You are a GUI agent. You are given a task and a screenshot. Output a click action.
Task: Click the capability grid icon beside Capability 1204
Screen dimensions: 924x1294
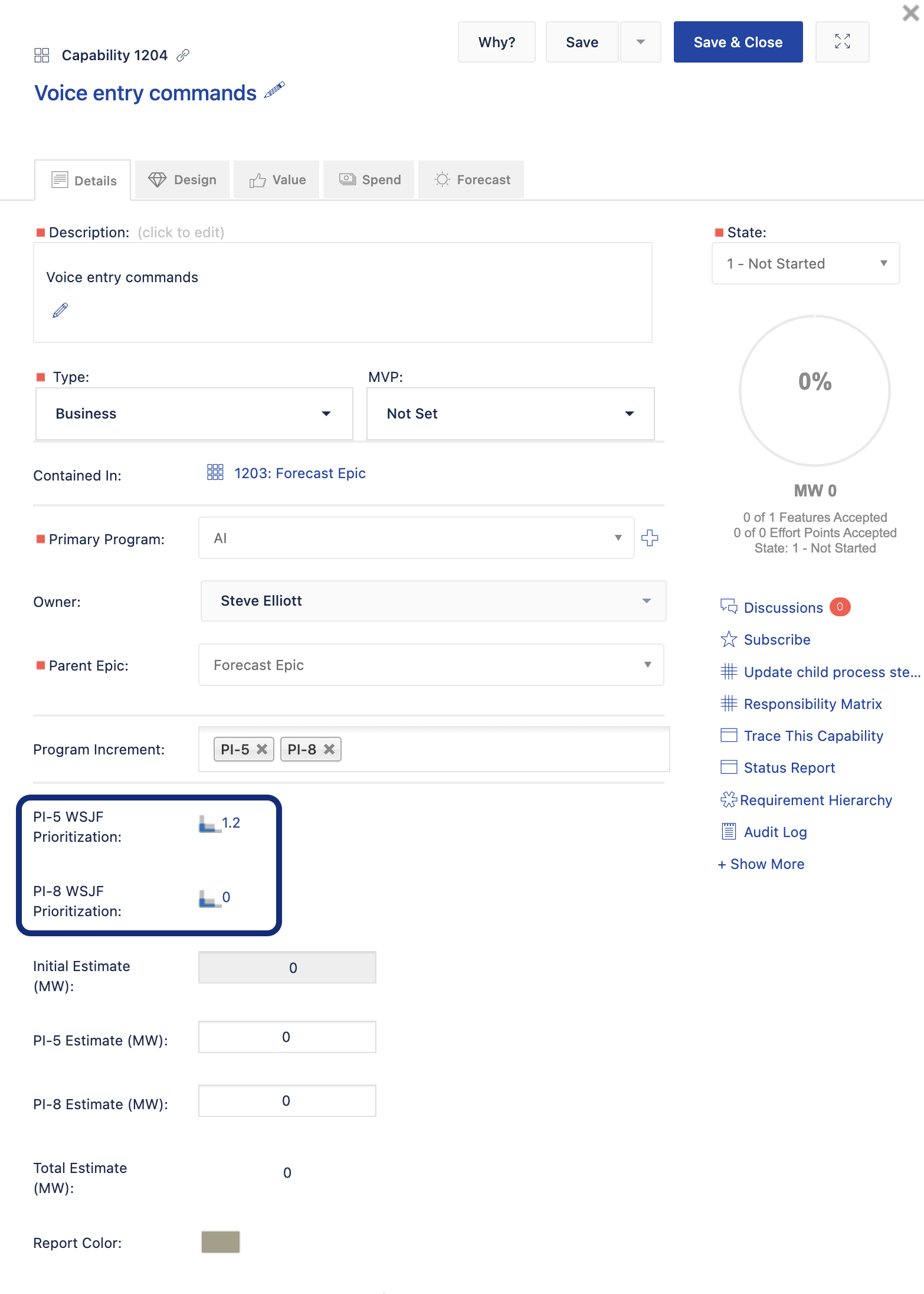pyautogui.click(x=42, y=55)
